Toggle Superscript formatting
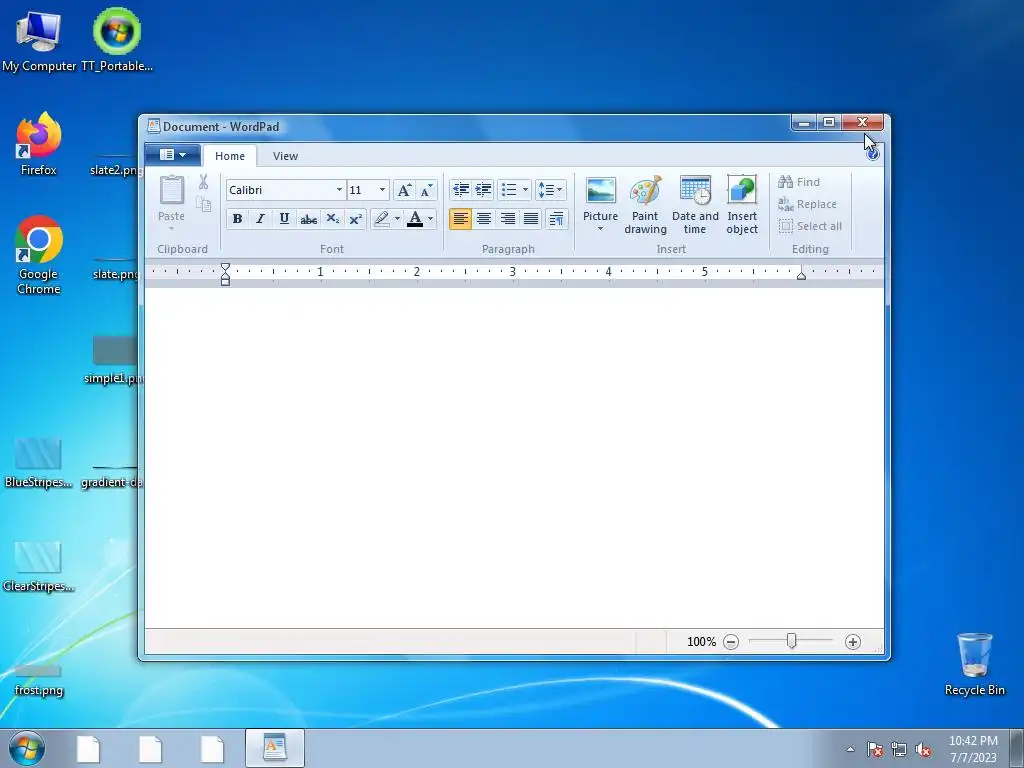 pyautogui.click(x=355, y=219)
